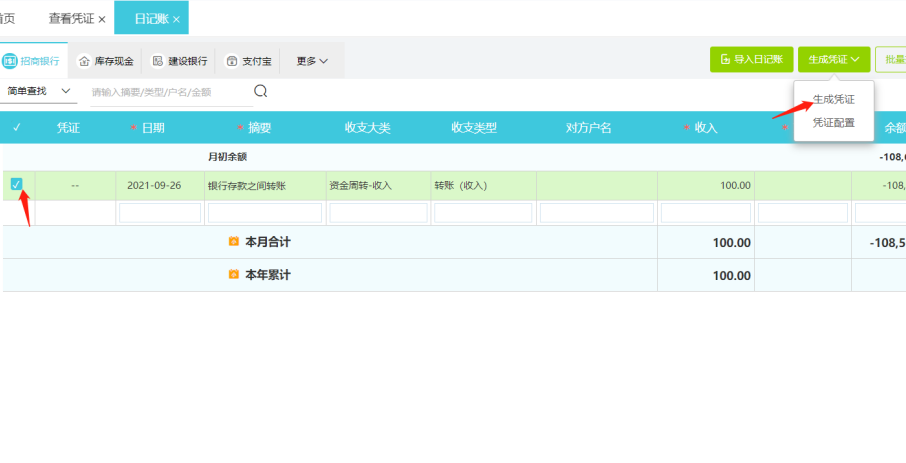
Task: Toggle select-all checkmark in table header
Action: (17, 128)
